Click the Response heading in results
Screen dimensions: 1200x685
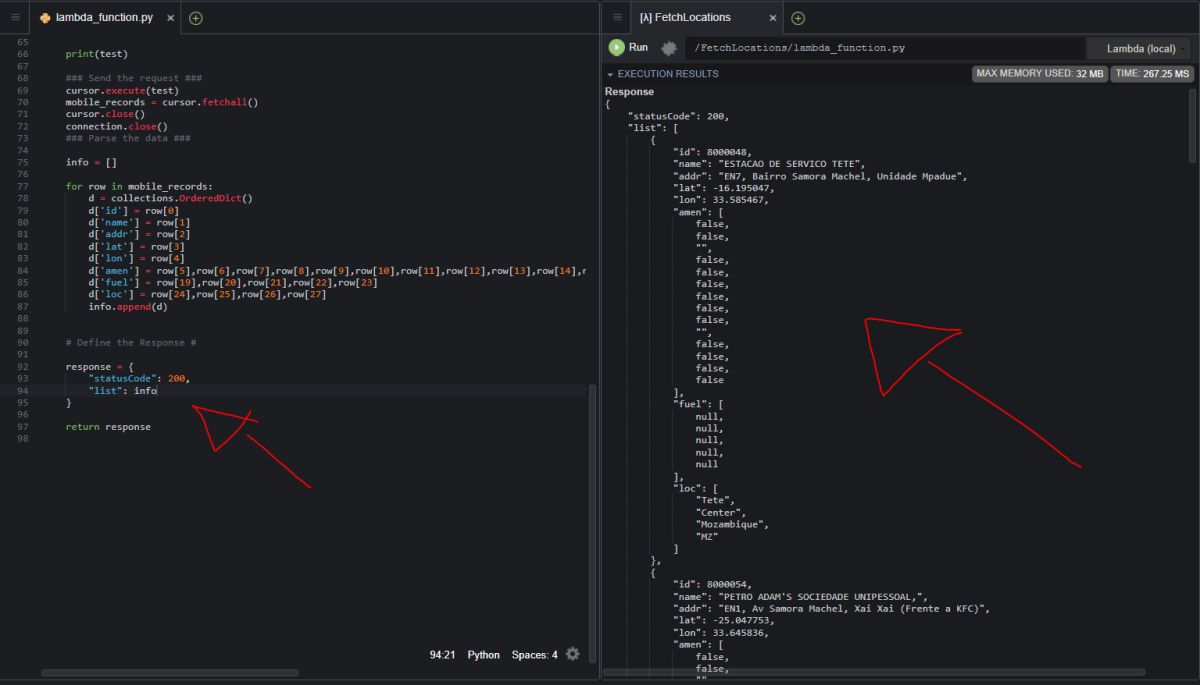629,92
